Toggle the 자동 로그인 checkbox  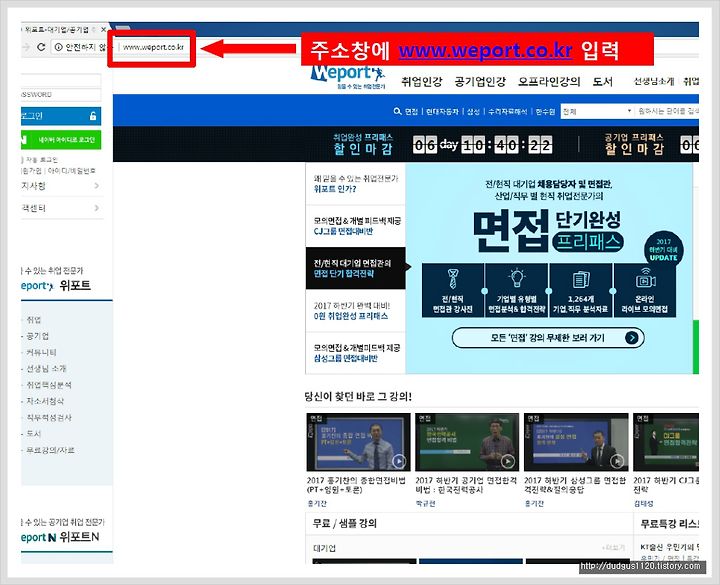[x=22, y=160]
